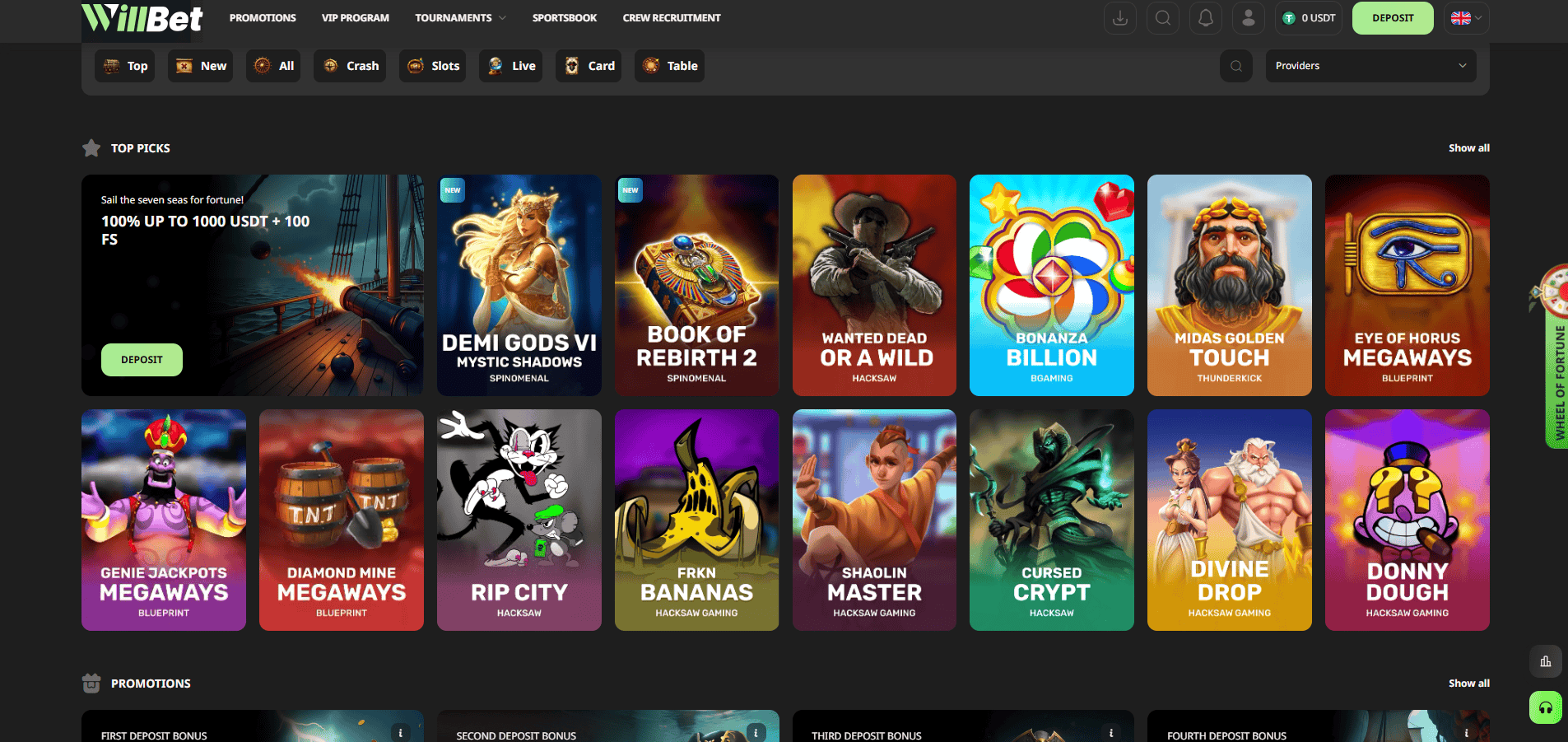Open the header search icon

pos(1163,18)
